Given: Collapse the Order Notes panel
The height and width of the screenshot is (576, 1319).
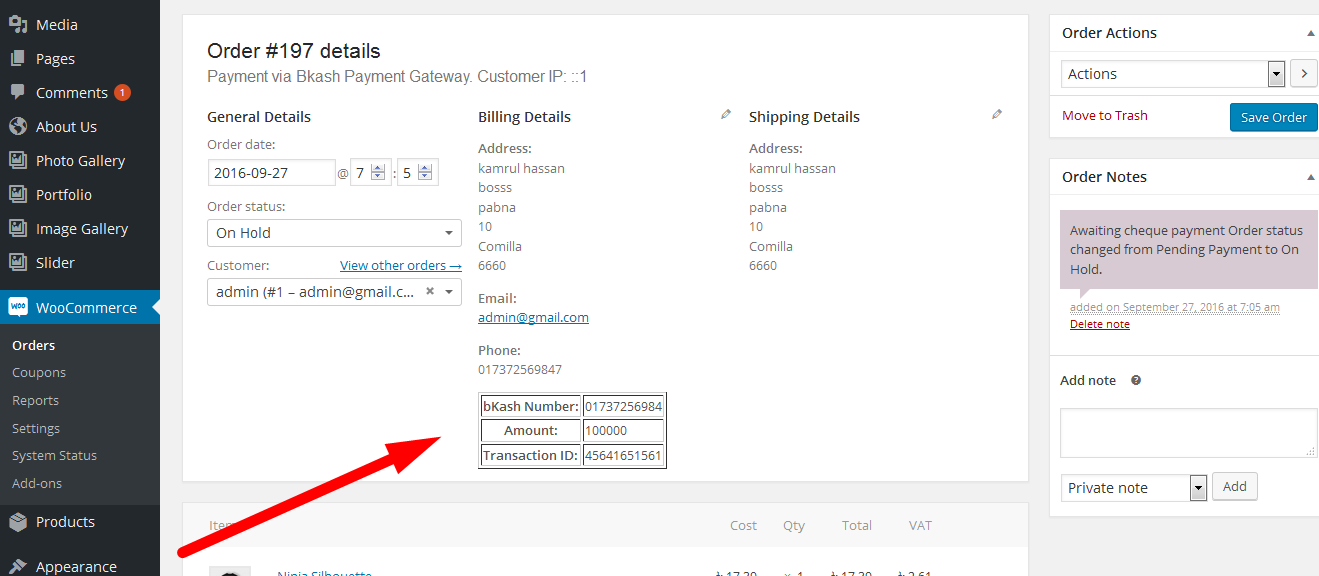Looking at the screenshot, I should tap(1310, 177).
